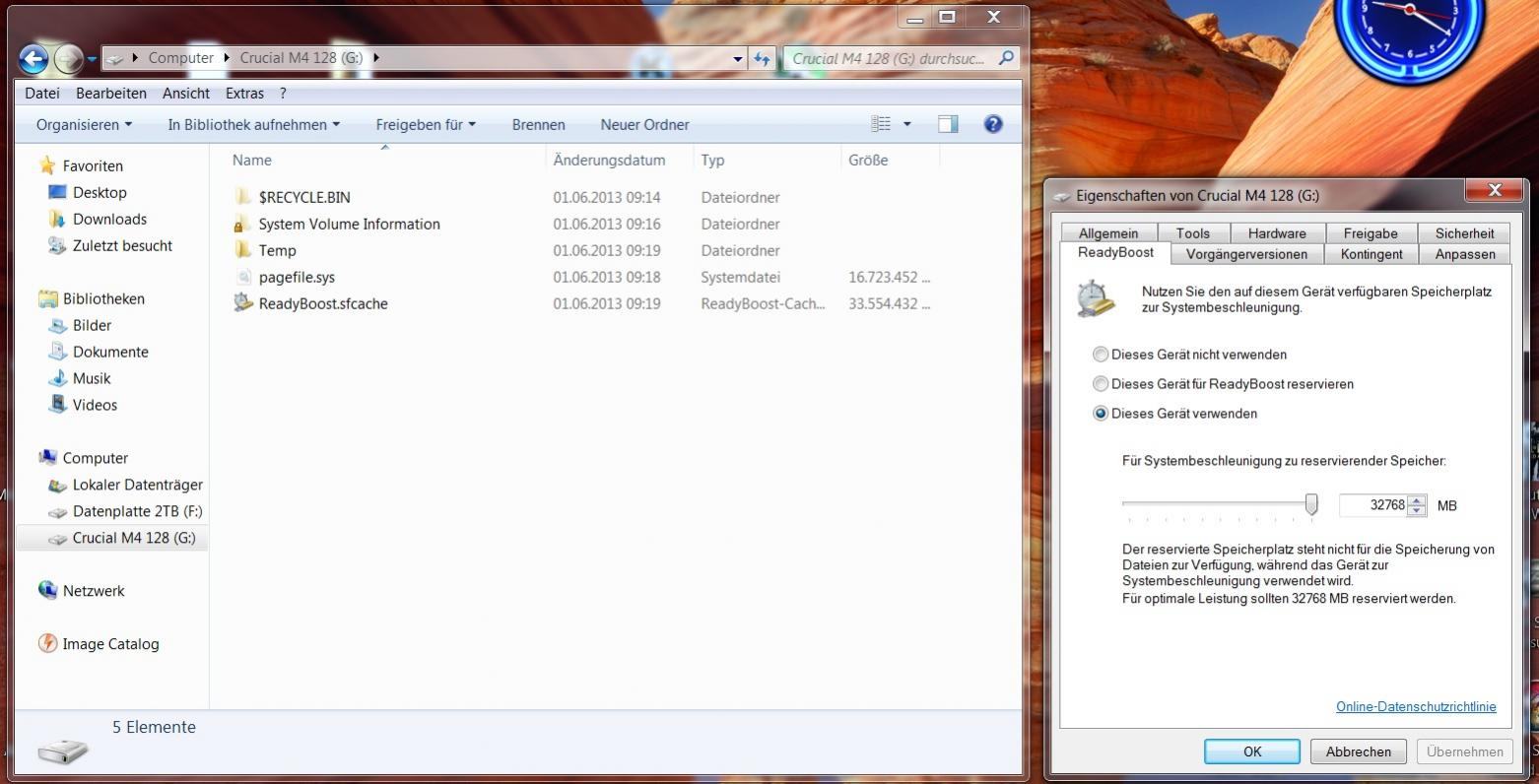Open the view options dropdown arrow

coord(907,124)
